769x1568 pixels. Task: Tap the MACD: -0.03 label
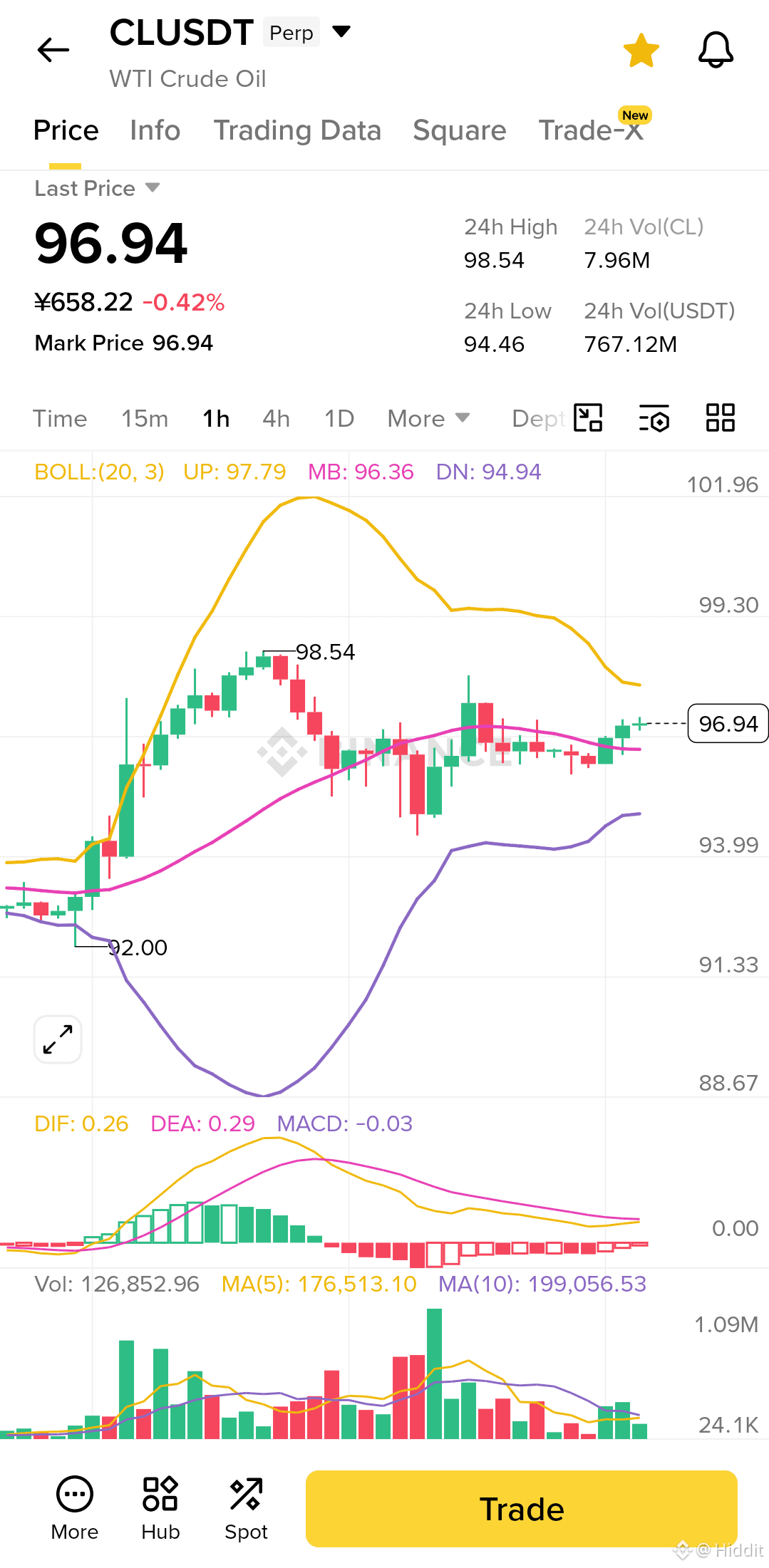point(345,1123)
